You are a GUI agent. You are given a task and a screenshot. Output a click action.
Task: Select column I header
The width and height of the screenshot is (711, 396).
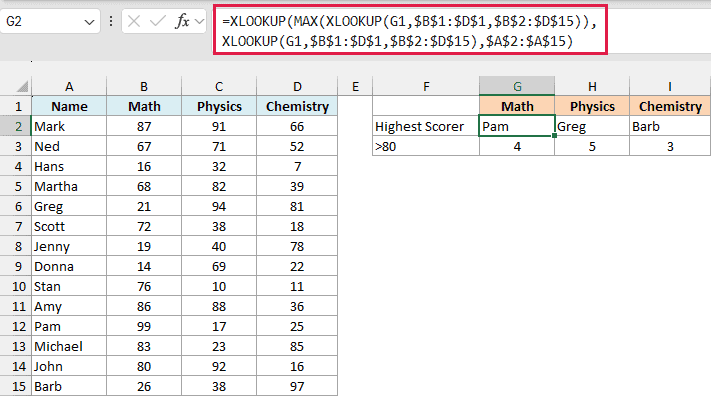click(670, 86)
